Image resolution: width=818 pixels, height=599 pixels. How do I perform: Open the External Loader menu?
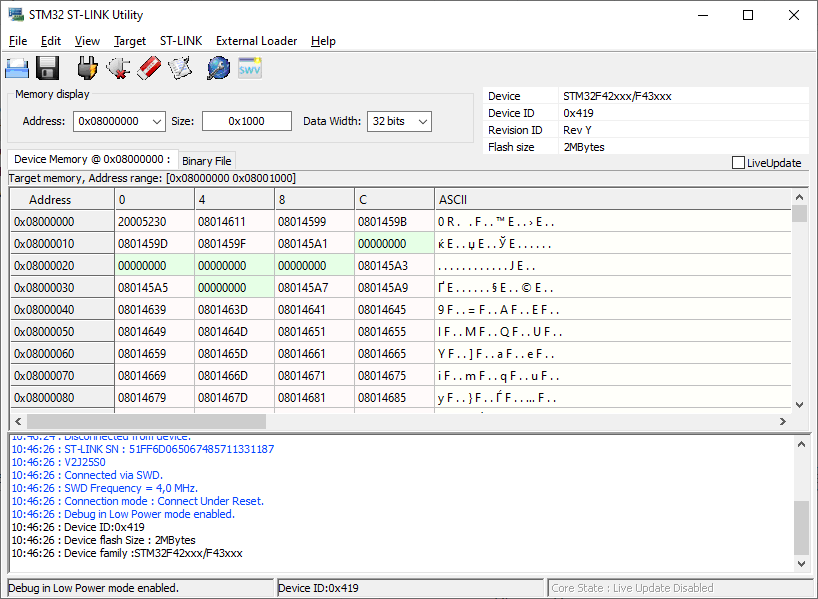(x=256, y=41)
